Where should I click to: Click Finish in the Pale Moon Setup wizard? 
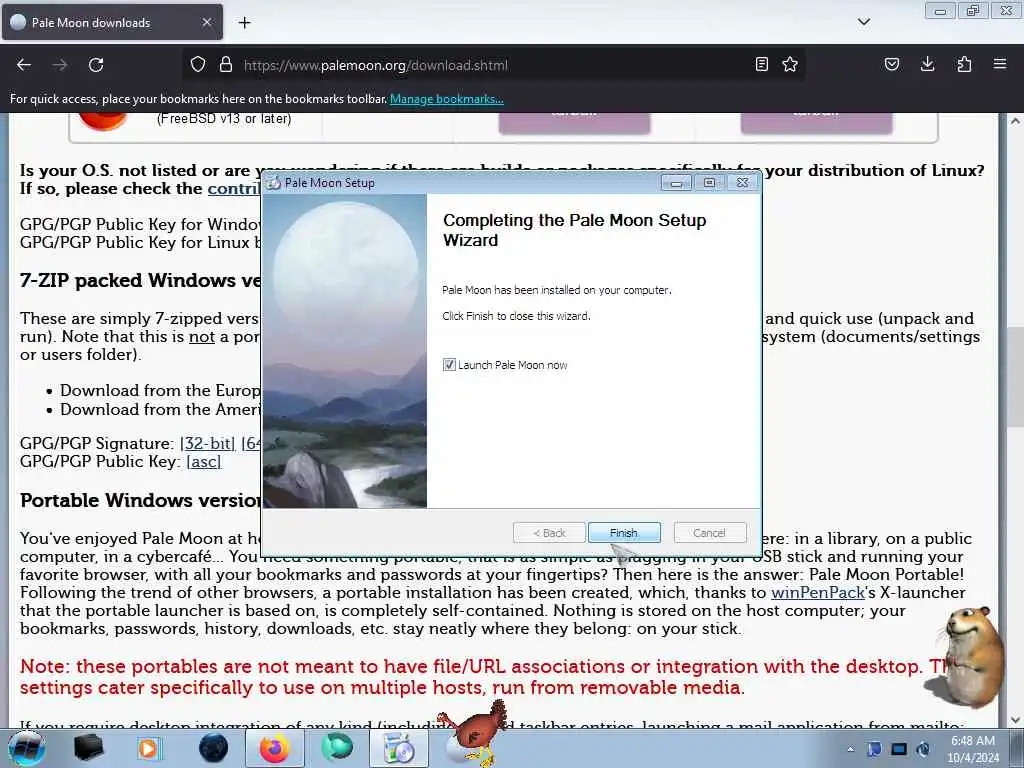624,533
